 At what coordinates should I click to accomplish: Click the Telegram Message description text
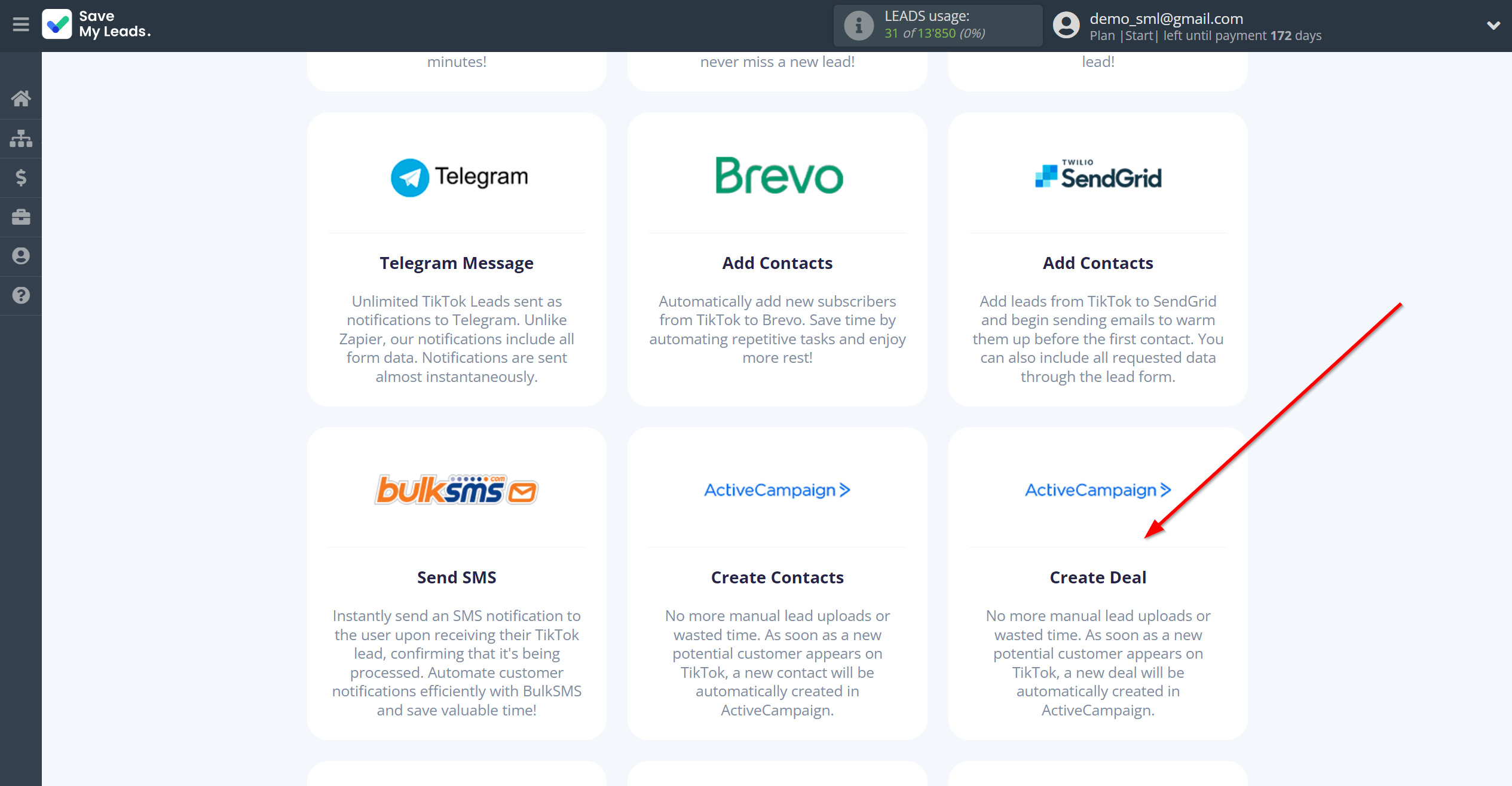(457, 339)
